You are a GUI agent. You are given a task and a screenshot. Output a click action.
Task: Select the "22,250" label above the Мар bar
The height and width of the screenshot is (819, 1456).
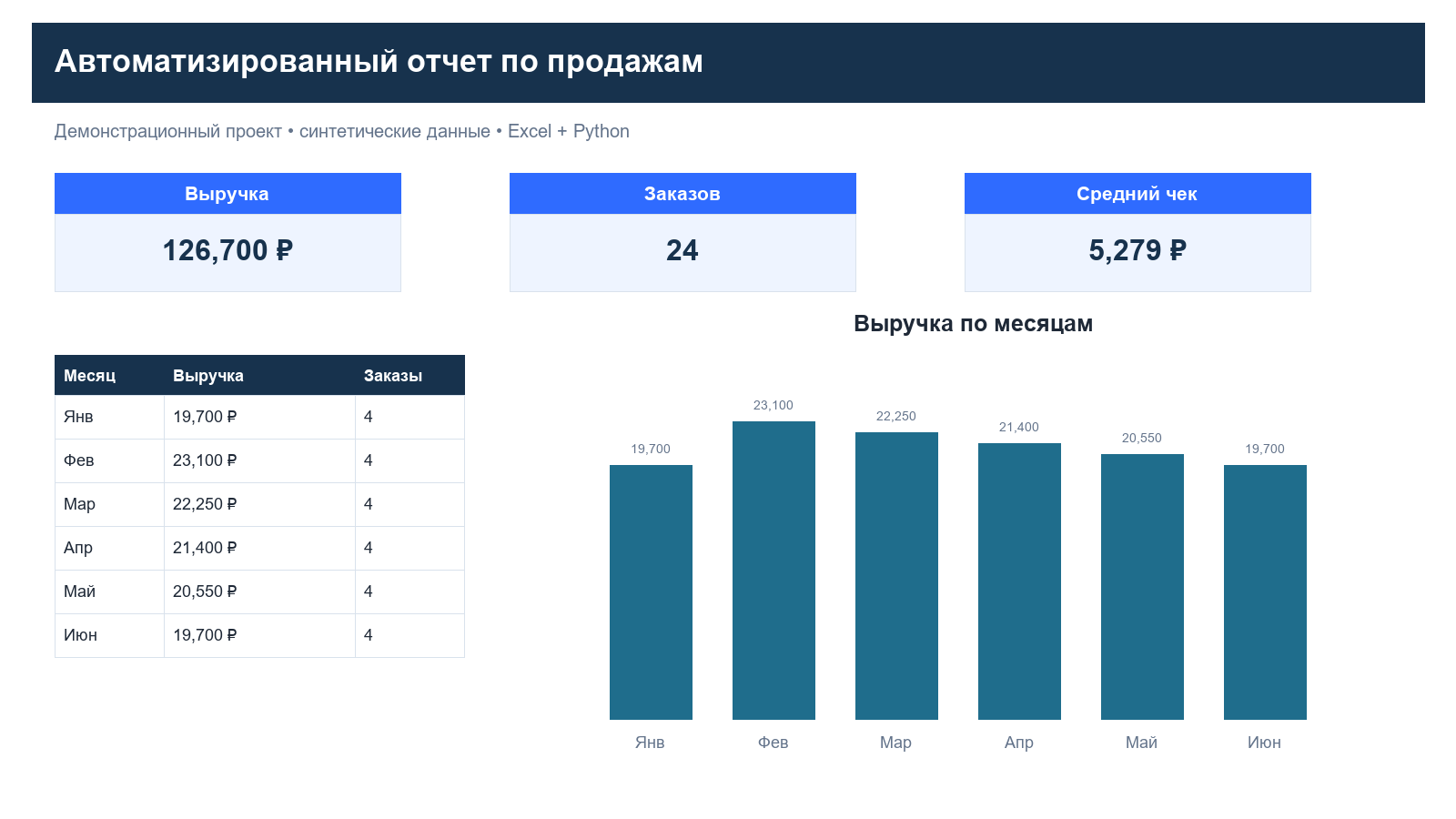click(896, 416)
